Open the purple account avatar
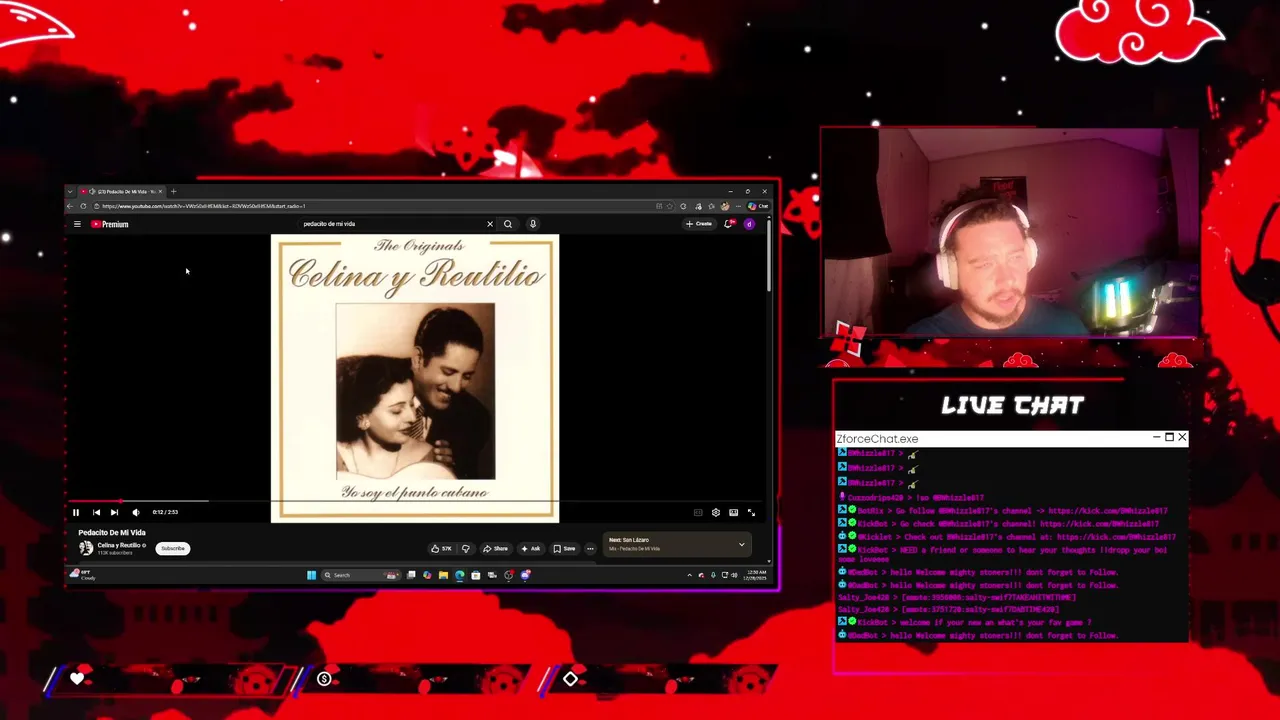Image resolution: width=1280 pixels, height=720 pixels. pyautogui.click(x=749, y=224)
